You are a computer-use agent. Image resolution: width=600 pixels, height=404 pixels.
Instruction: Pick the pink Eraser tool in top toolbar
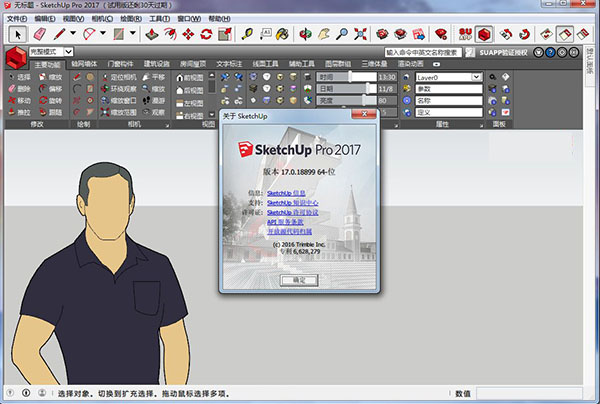pyautogui.click(x=39, y=34)
